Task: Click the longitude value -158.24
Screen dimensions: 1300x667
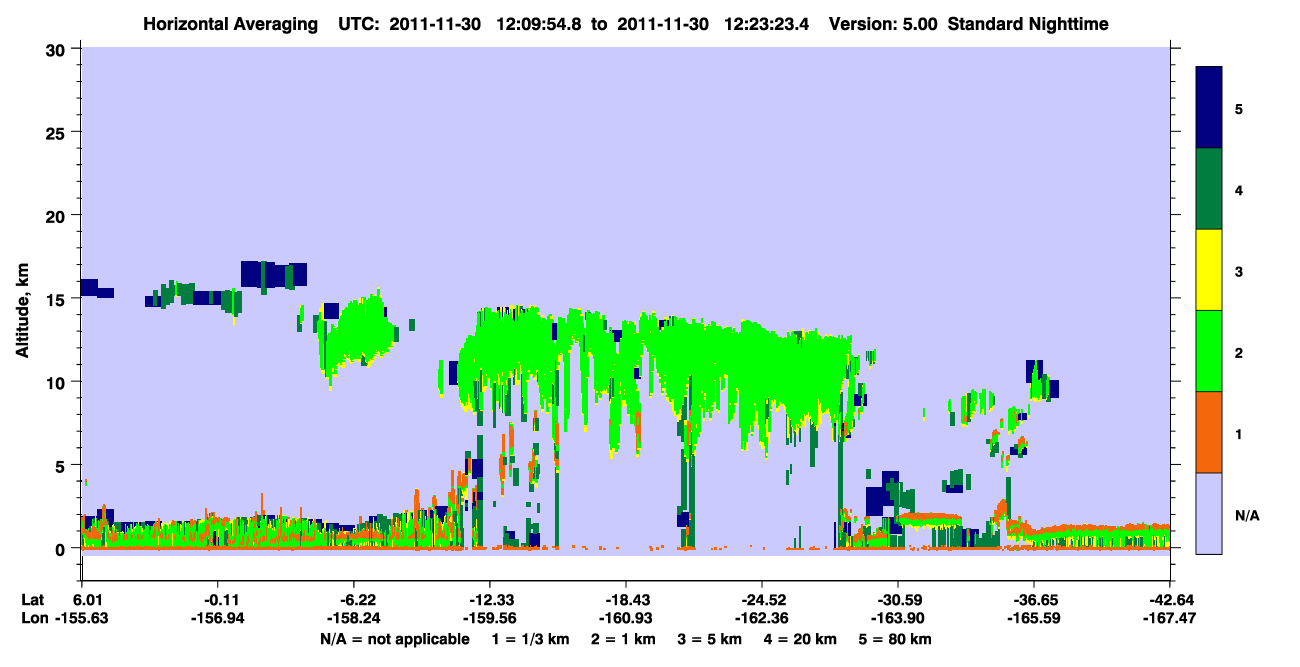Action: coord(353,618)
